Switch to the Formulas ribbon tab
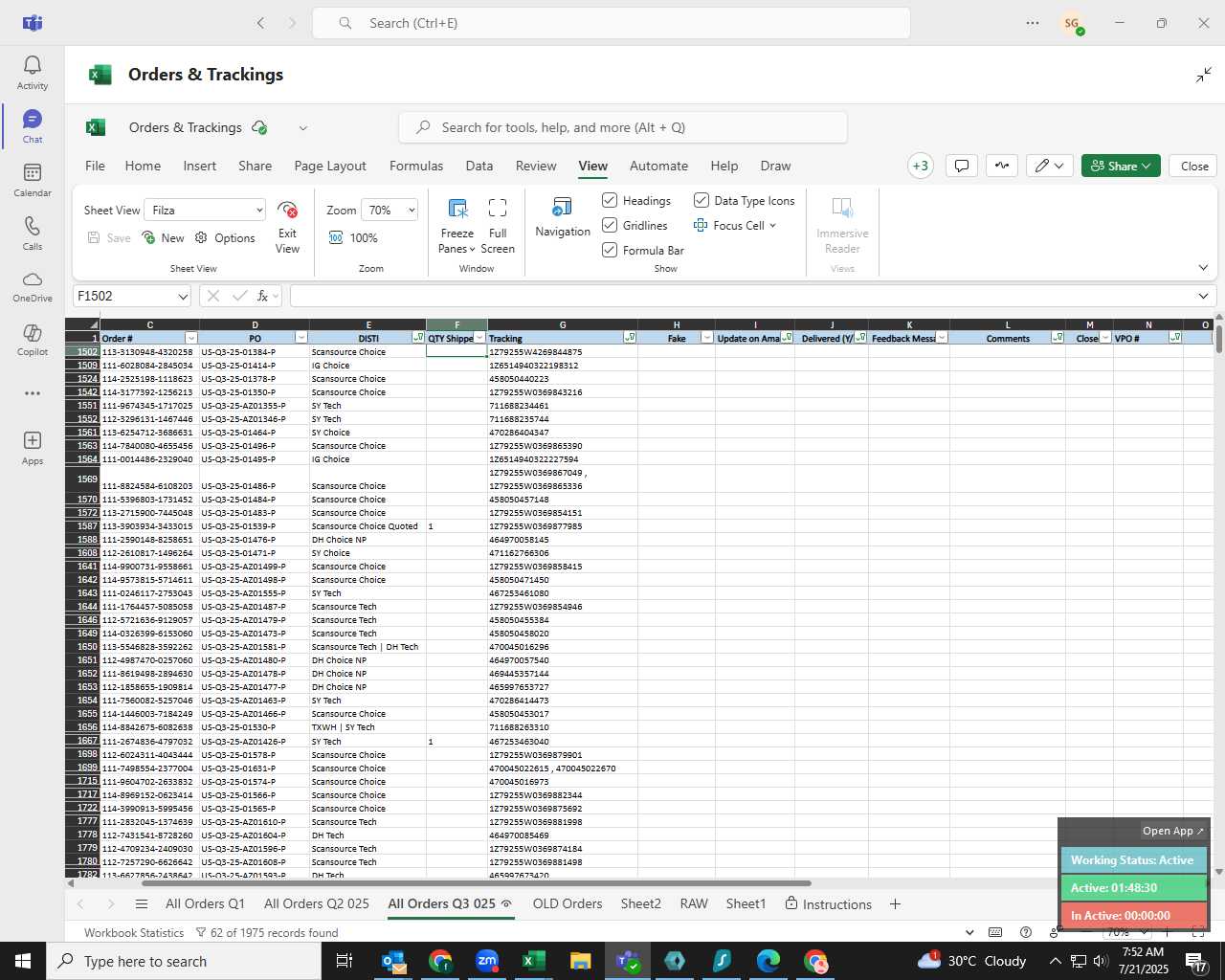 (x=416, y=166)
